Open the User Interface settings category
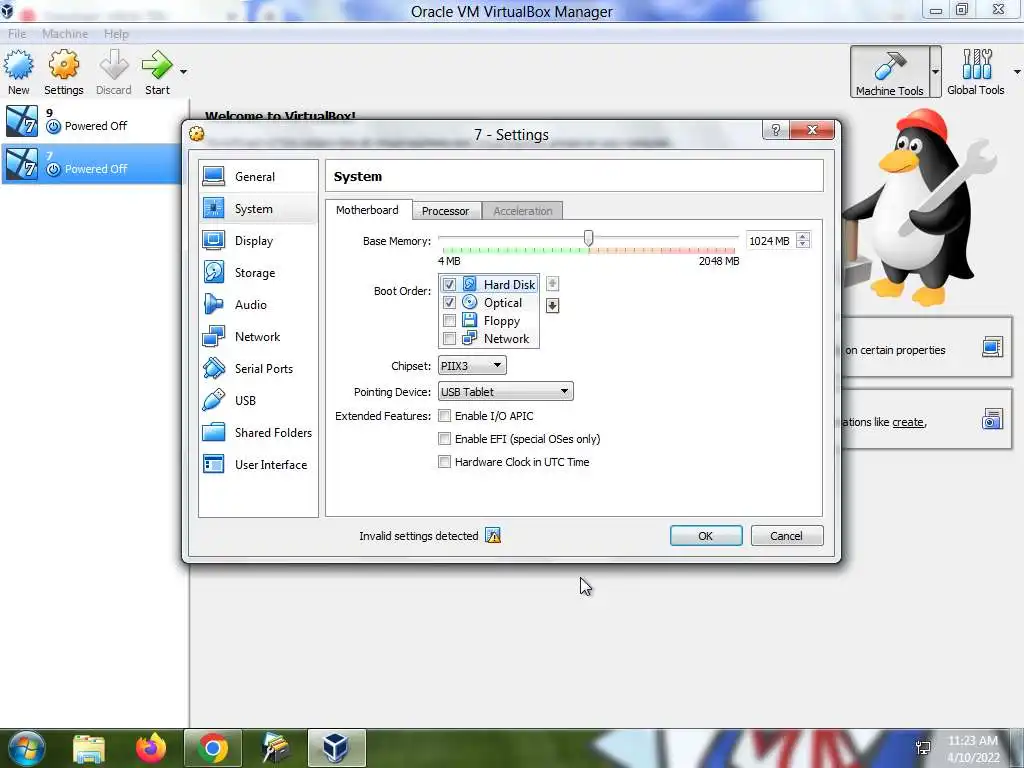 coord(259,464)
